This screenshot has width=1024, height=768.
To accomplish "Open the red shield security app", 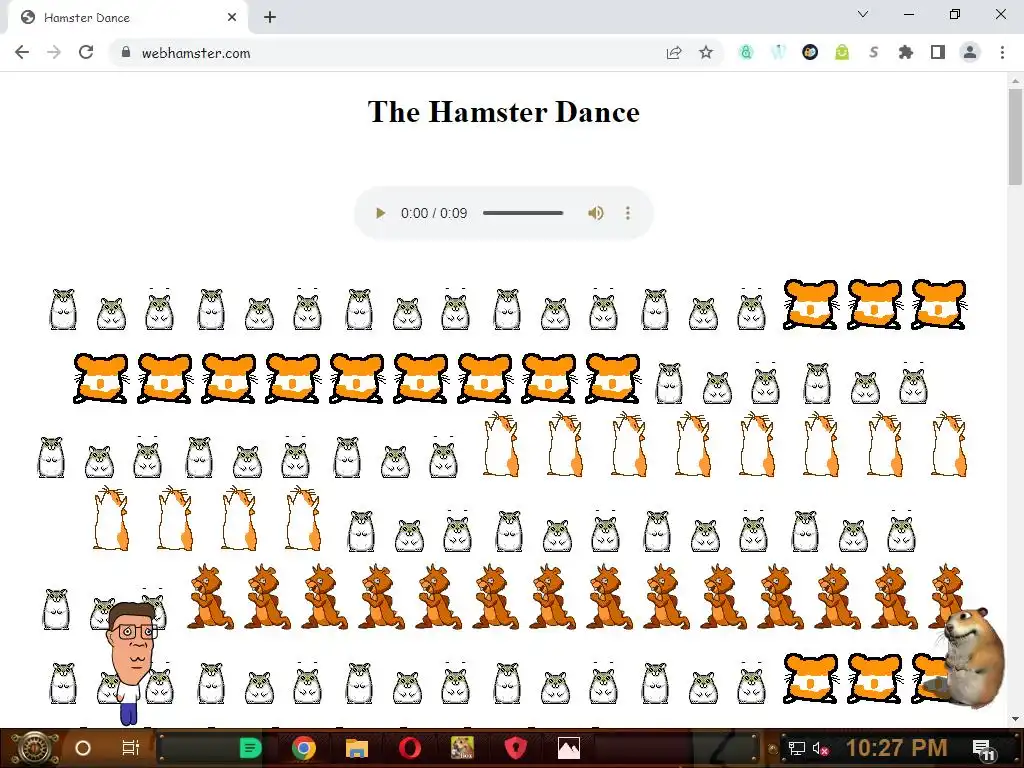I will (x=515, y=748).
